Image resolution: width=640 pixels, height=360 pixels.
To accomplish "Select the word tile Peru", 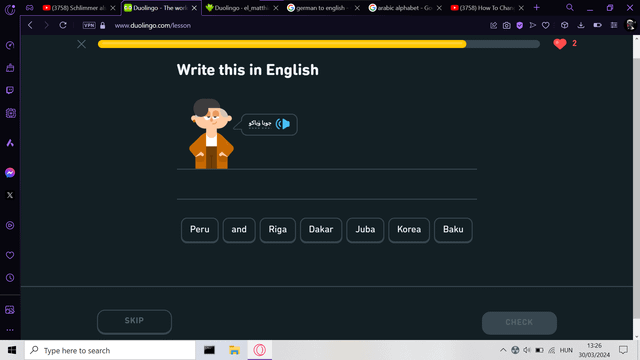I will point(200,230).
